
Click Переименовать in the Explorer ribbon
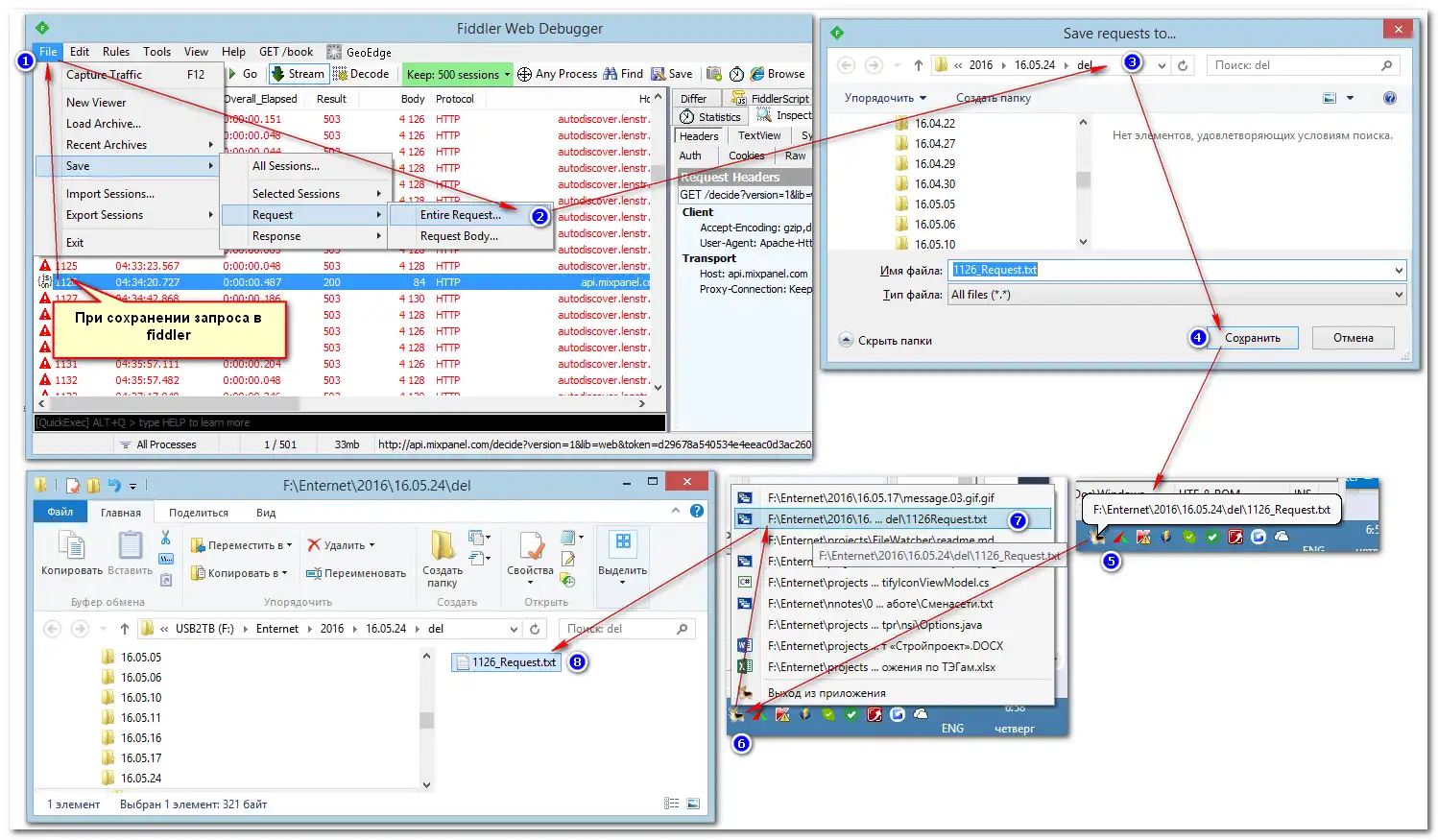(x=356, y=573)
